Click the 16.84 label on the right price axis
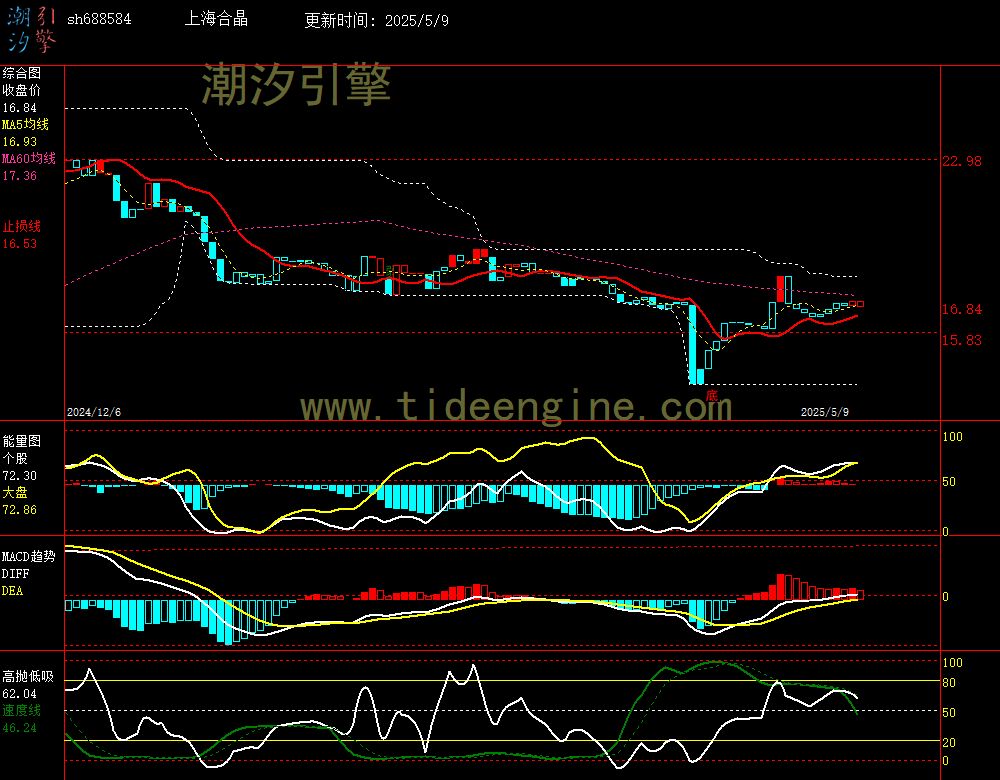The width and height of the screenshot is (1000, 780). point(962,309)
